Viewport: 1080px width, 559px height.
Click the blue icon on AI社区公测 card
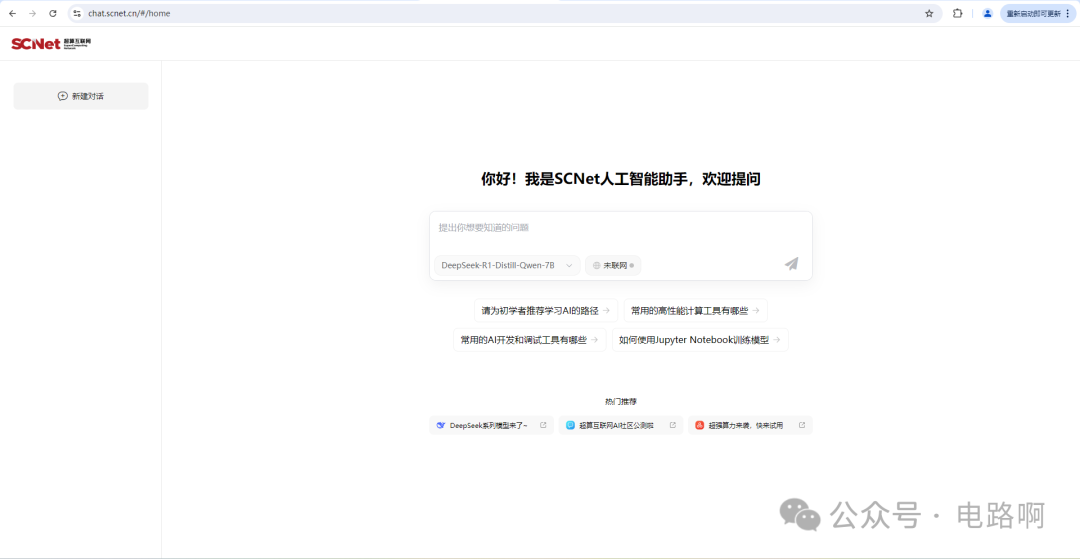pyautogui.click(x=570, y=425)
